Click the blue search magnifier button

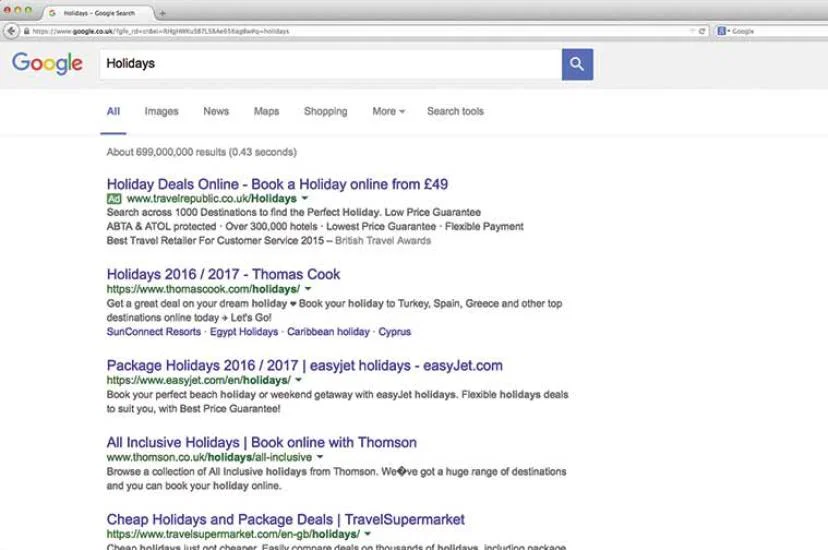click(577, 64)
